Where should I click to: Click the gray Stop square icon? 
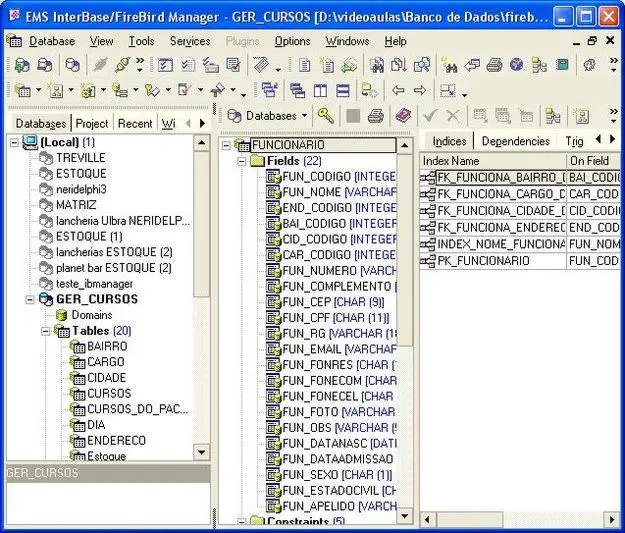click(353, 116)
